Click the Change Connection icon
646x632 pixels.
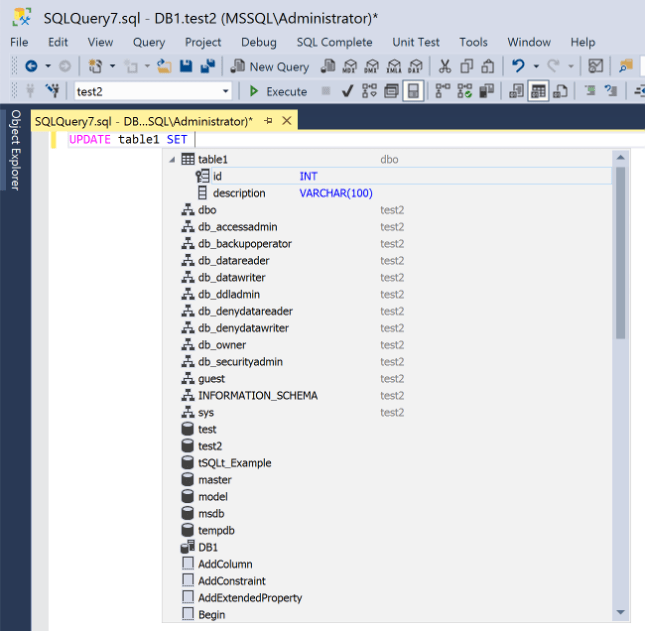52,91
